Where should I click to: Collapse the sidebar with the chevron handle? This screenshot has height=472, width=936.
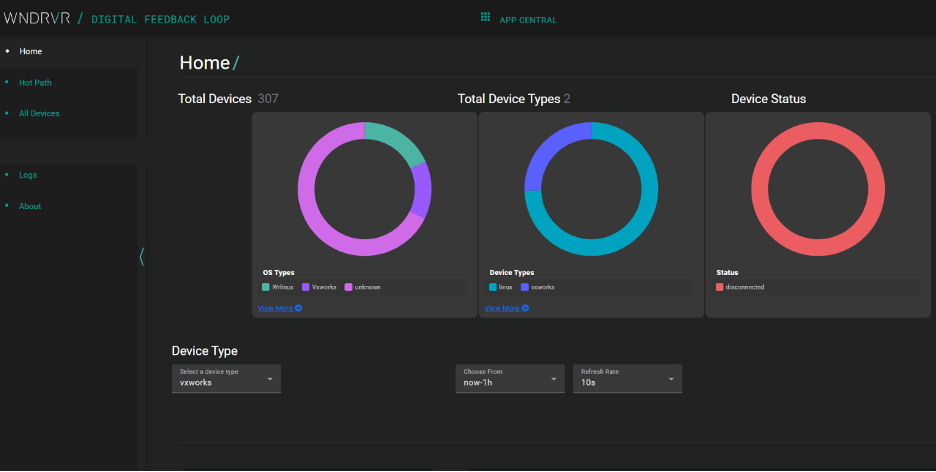coord(141,257)
